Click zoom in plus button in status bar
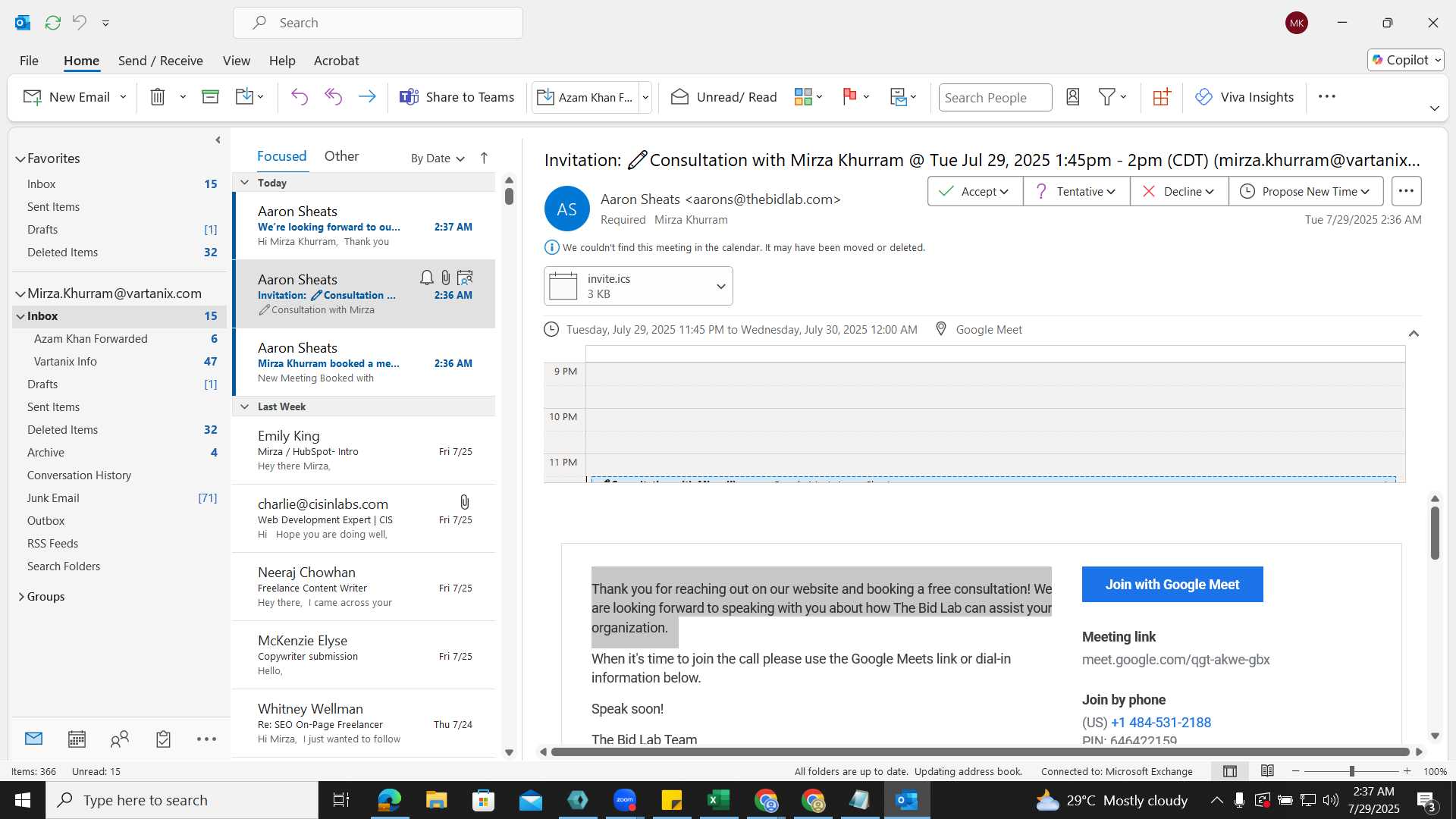Screen dimensions: 1456x819 click(x=1407, y=771)
